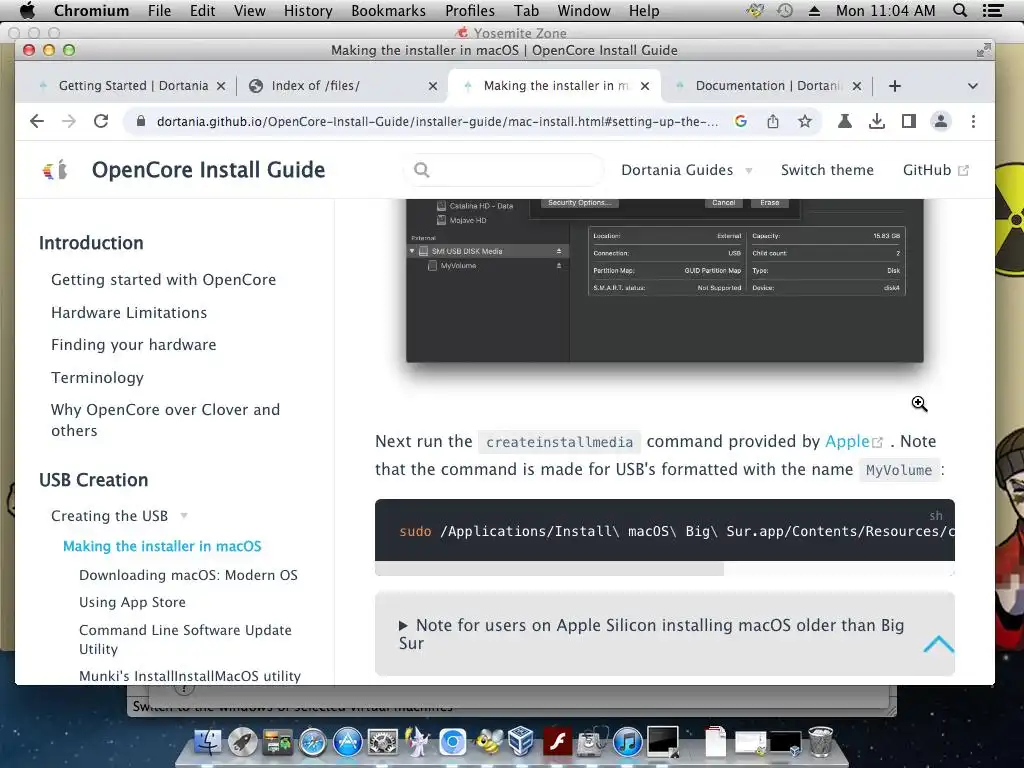This screenshot has width=1024, height=768.
Task: Open the File menu
Action: (x=159, y=10)
